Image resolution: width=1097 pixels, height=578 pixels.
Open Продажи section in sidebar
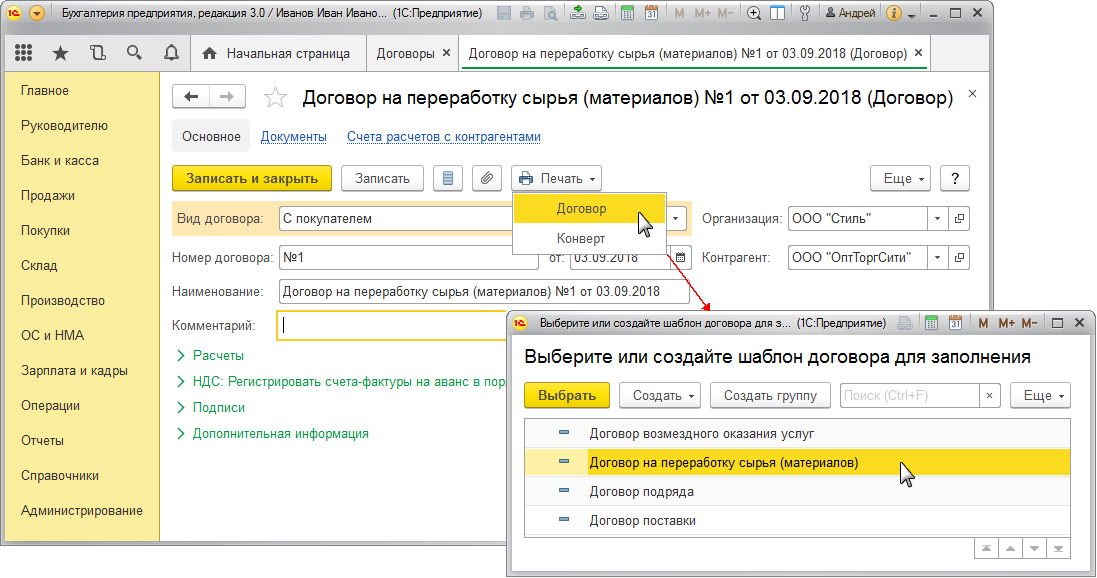(48, 195)
